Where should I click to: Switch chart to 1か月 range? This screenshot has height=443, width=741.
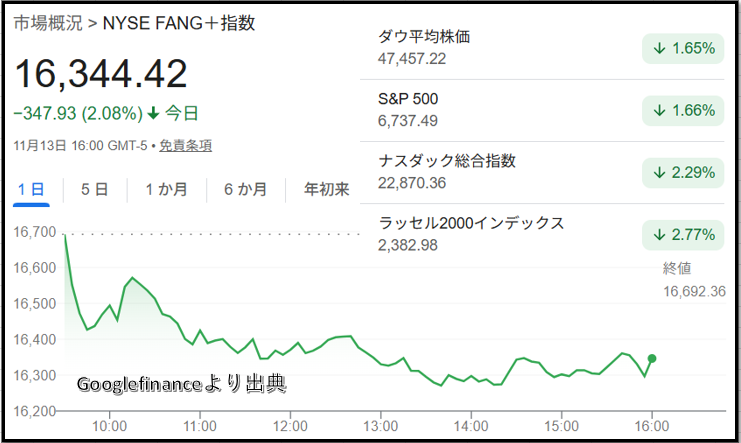pos(166,189)
